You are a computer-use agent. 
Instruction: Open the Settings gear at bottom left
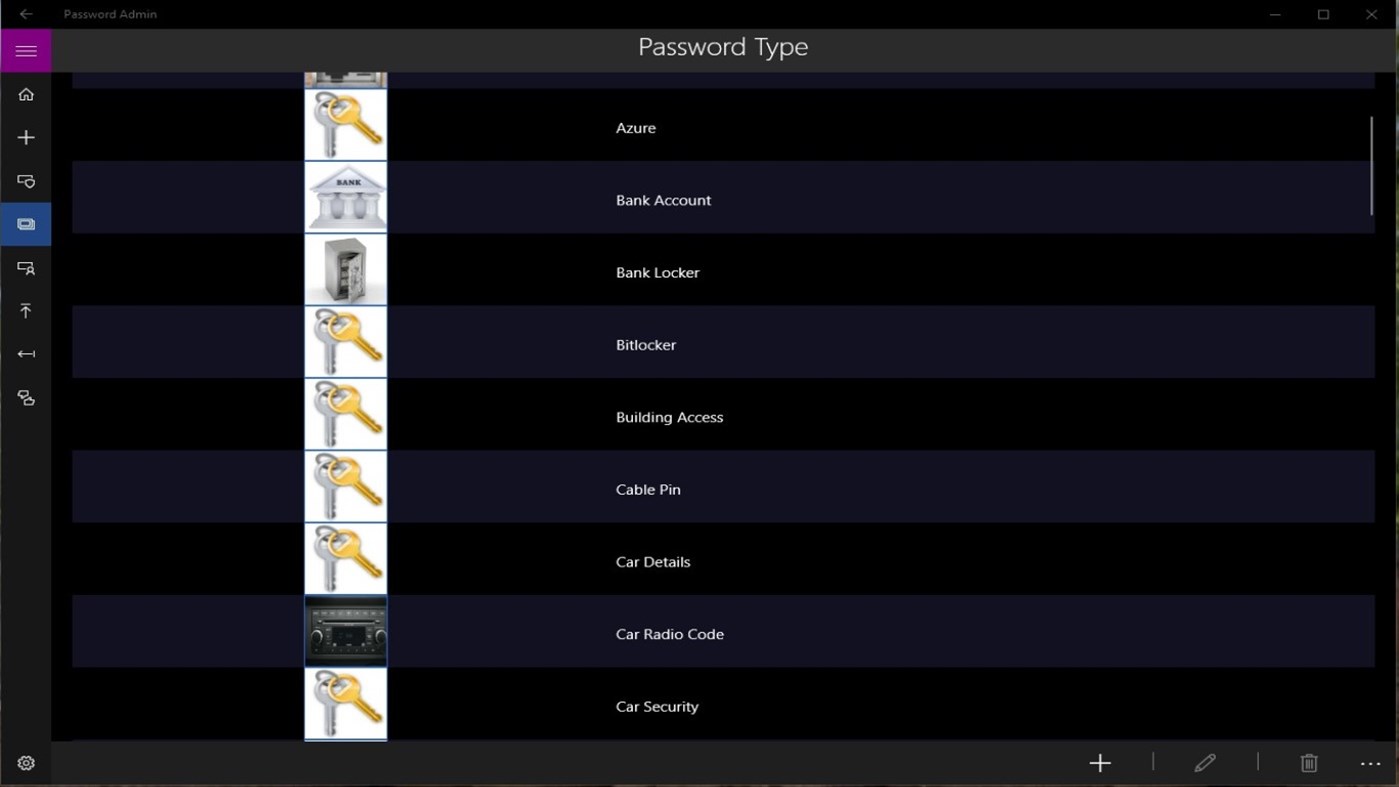[x=26, y=762]
